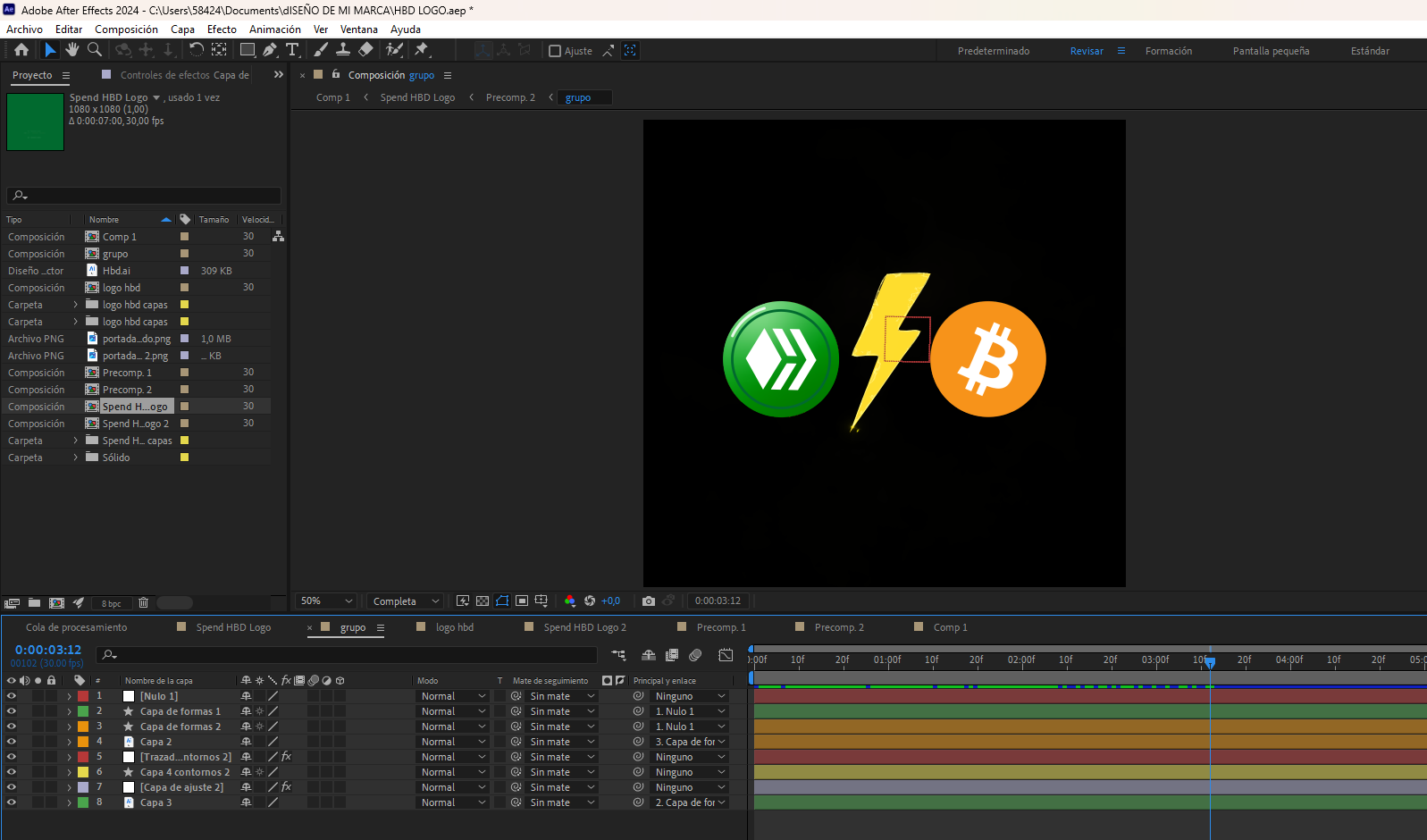Click the reset exposure icon
The width and height of the screenshot is (1427, 840).
(x=590, y=601)
